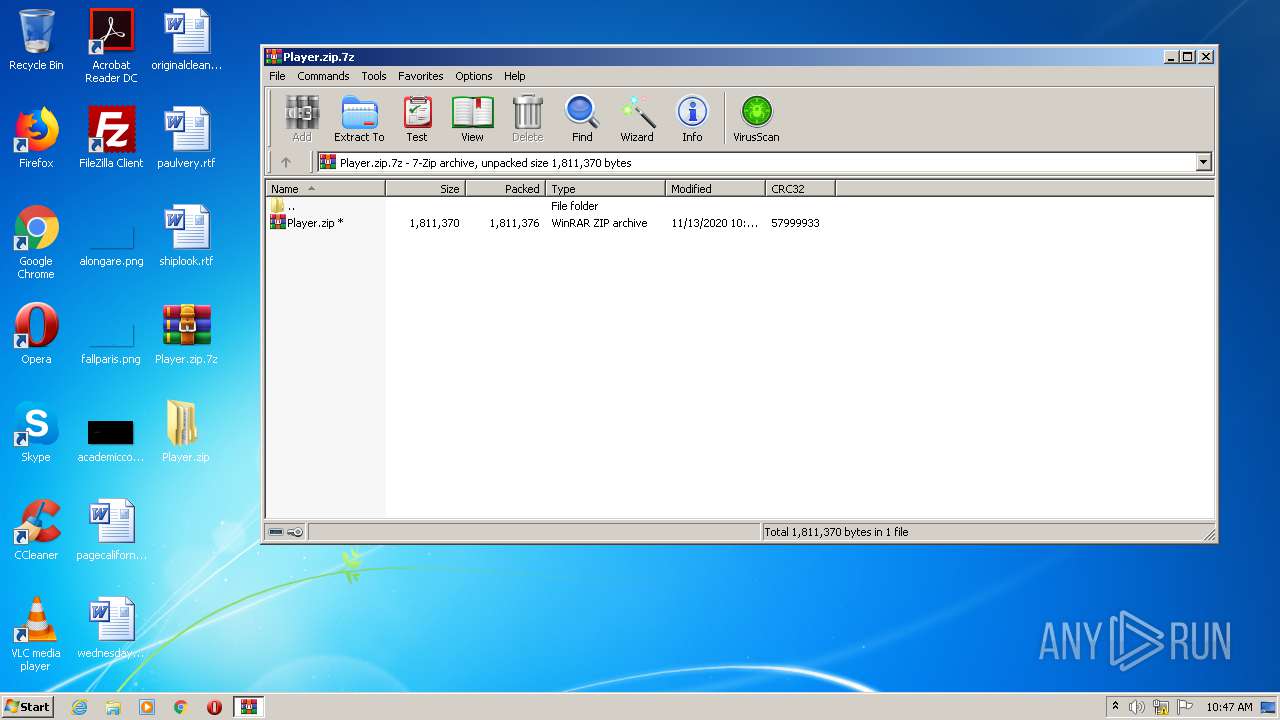This screenshot has width=1280, height=720.
Task: Open the Commands menu
Action: coord(323,76)
